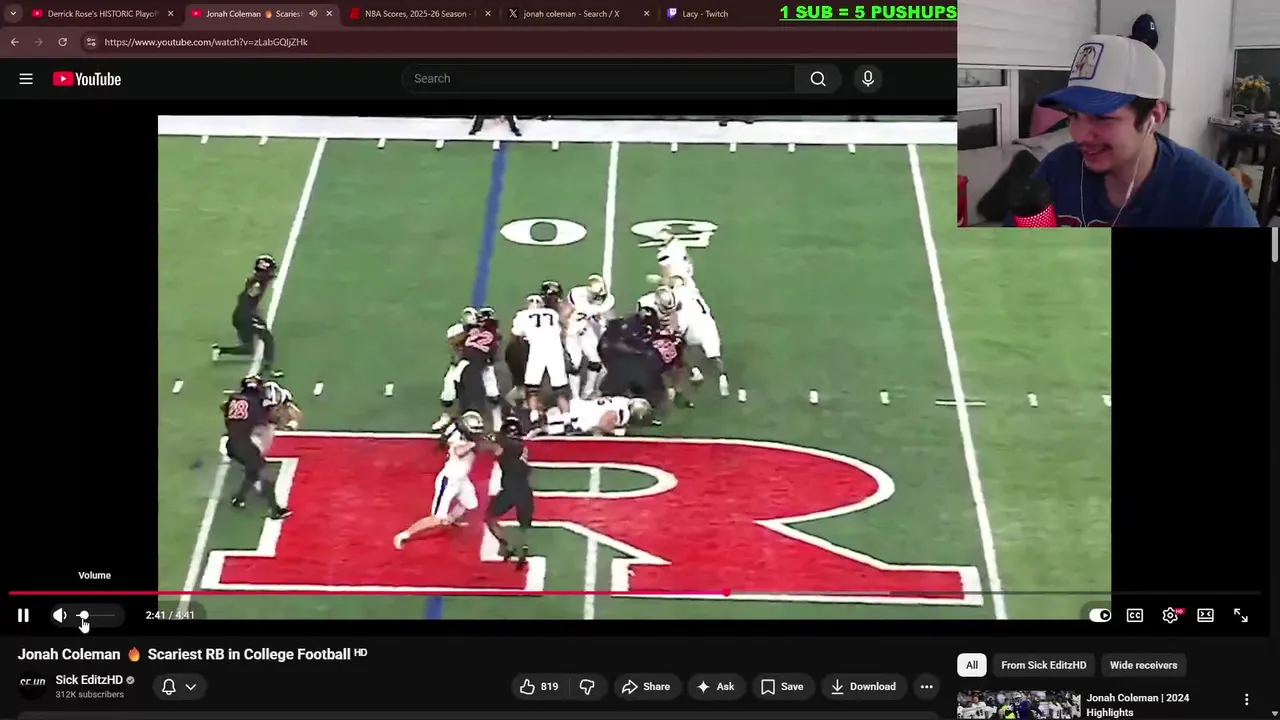Image resolution: width=1280 pixels, height=720 pixels.
Task: Download the video
Action: click(863, 686)
